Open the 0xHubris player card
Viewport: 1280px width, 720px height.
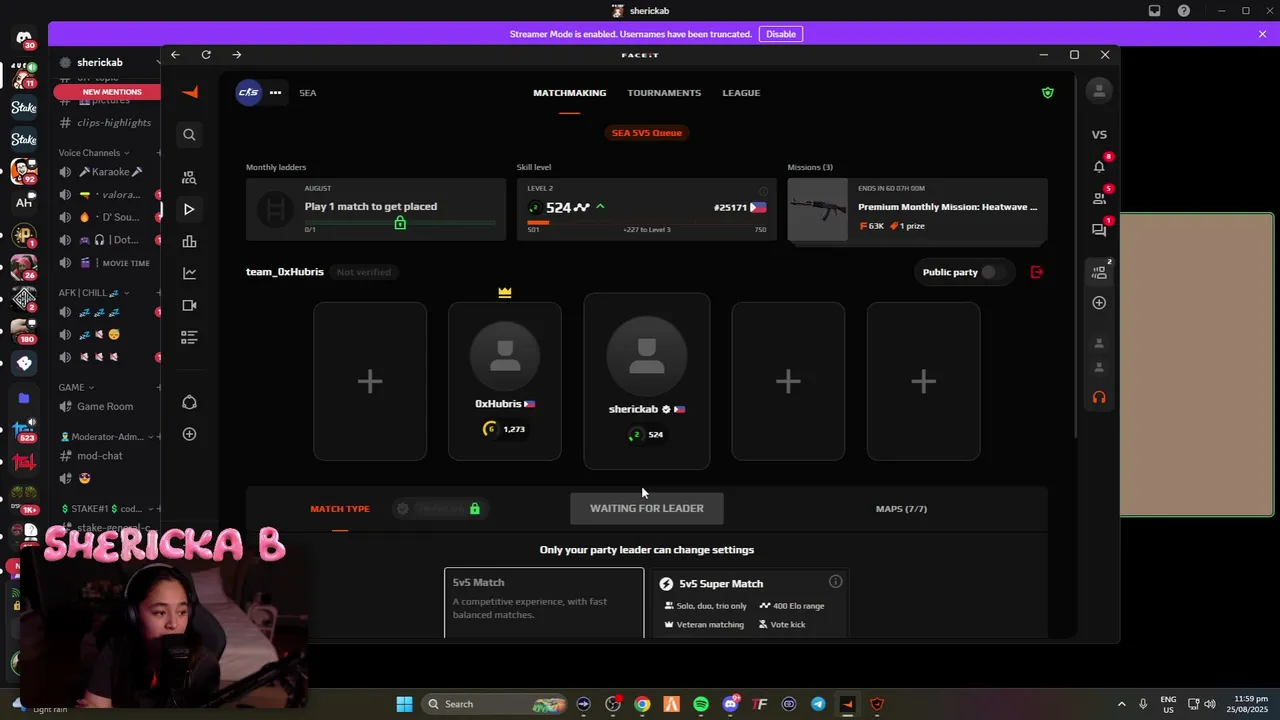pyautogui.click(x=505, y=381)
